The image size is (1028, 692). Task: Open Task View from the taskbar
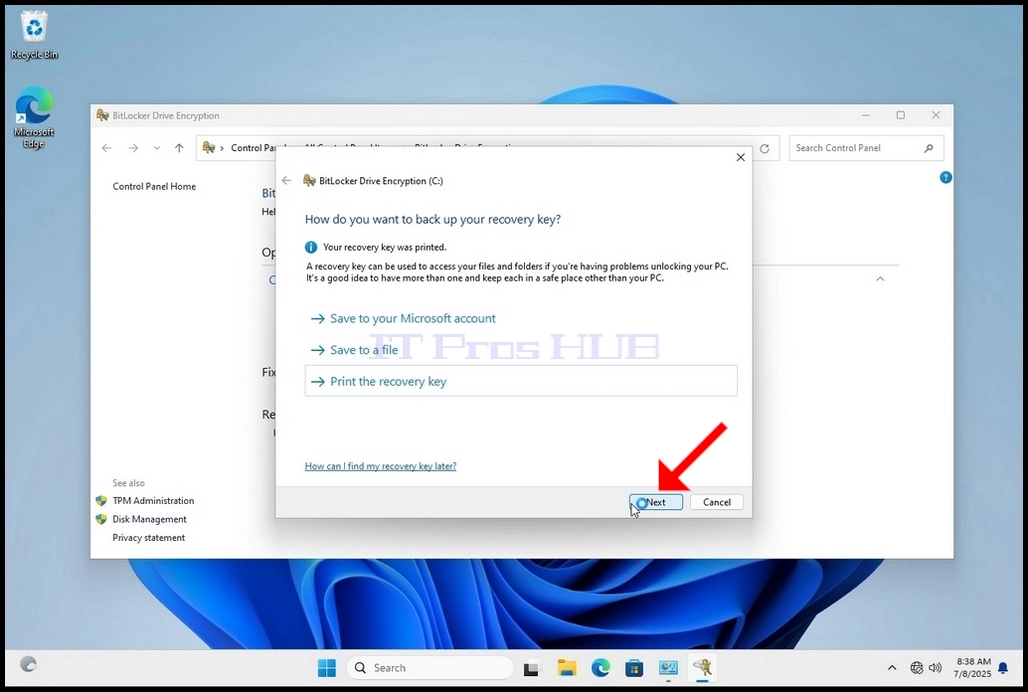coord(532,668)
